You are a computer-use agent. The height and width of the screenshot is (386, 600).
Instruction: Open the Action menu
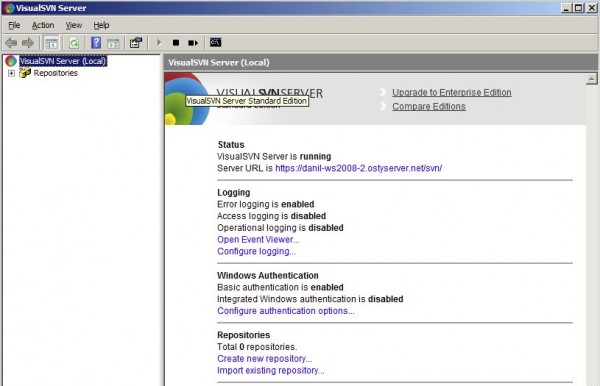pos(43,25)
